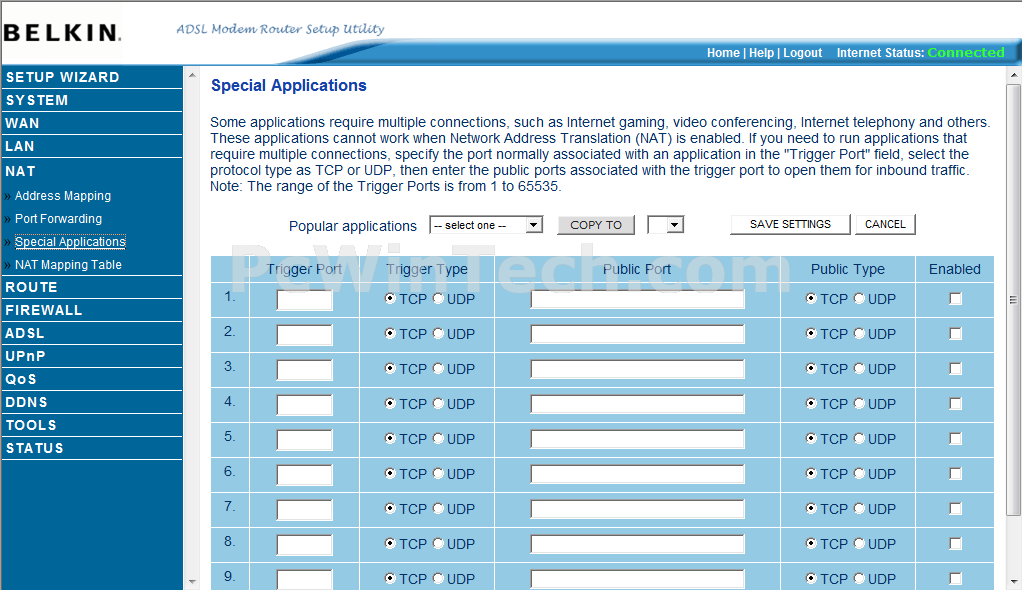The width and height of the screenshot is (1022, 590).
Task: Open the Special Applications link
Action: coord(70,242)
